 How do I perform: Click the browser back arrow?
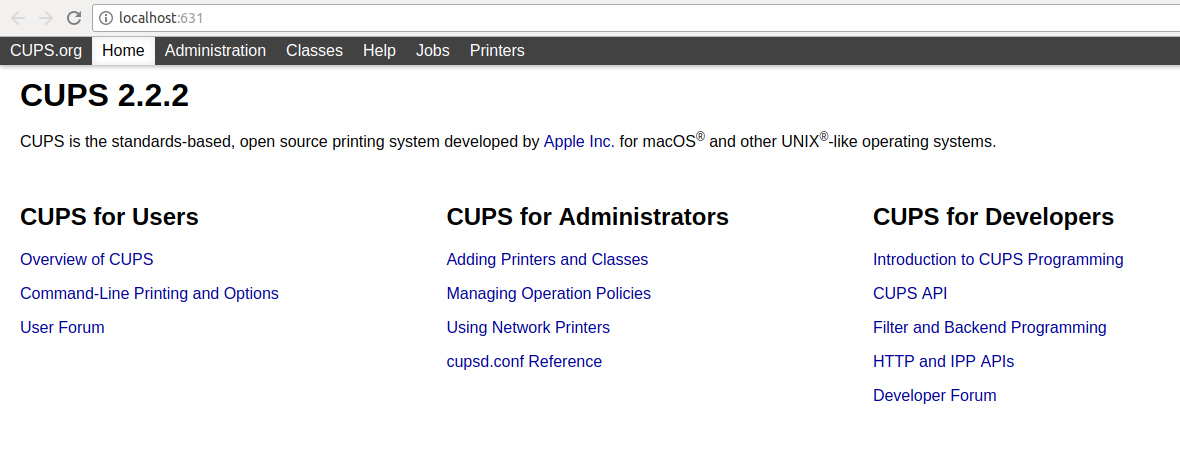pyautogui.click(x=18, y=18)
